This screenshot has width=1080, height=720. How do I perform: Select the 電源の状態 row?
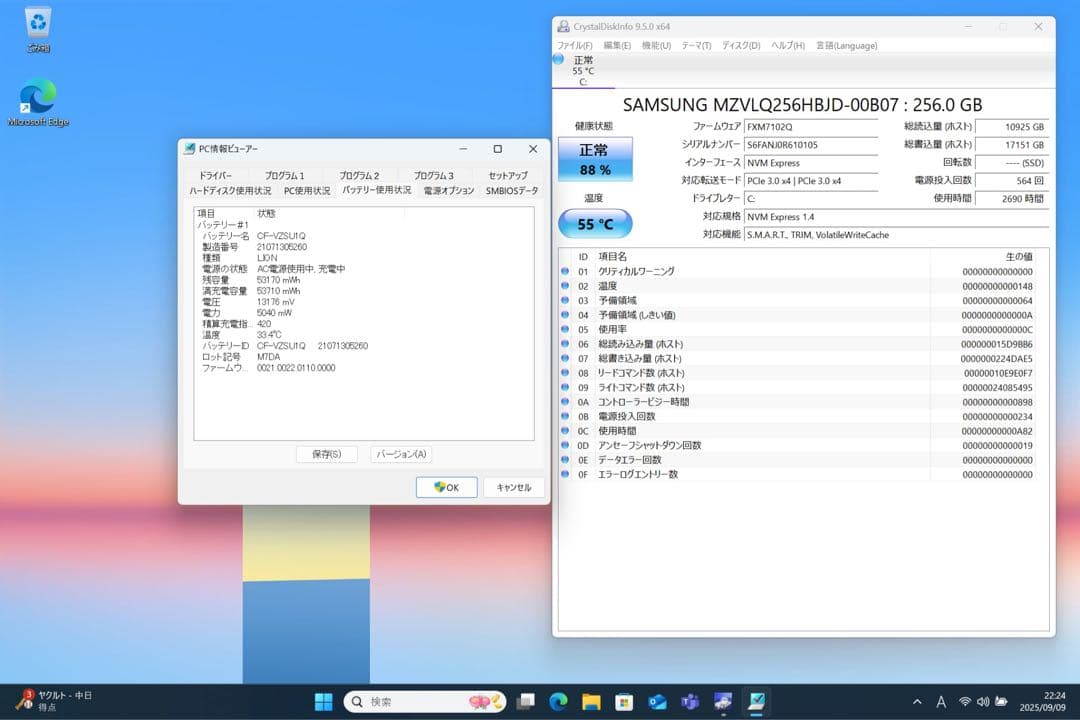(x=364, y=269)
